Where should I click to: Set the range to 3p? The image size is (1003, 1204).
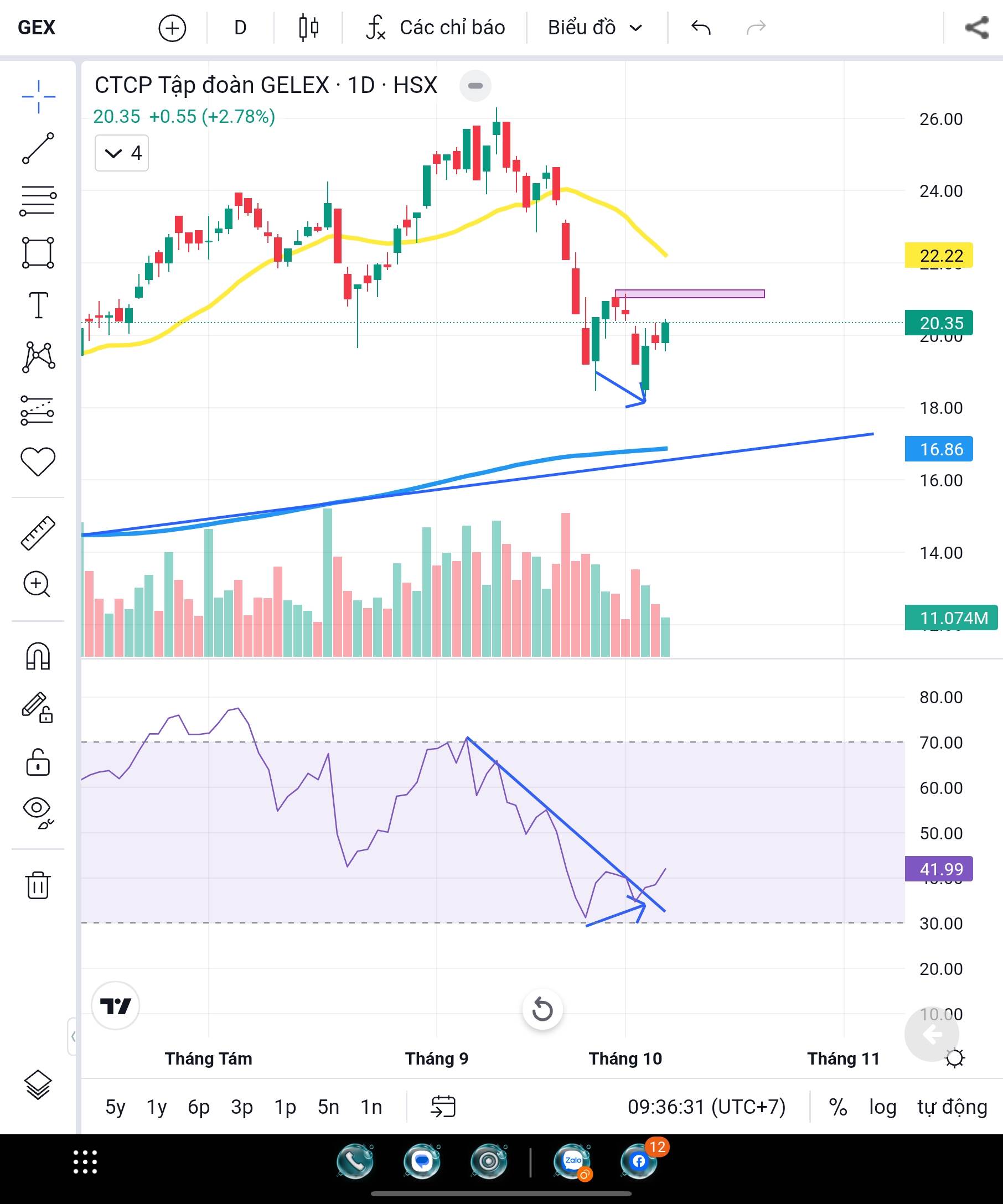[x=242, y=1107]
